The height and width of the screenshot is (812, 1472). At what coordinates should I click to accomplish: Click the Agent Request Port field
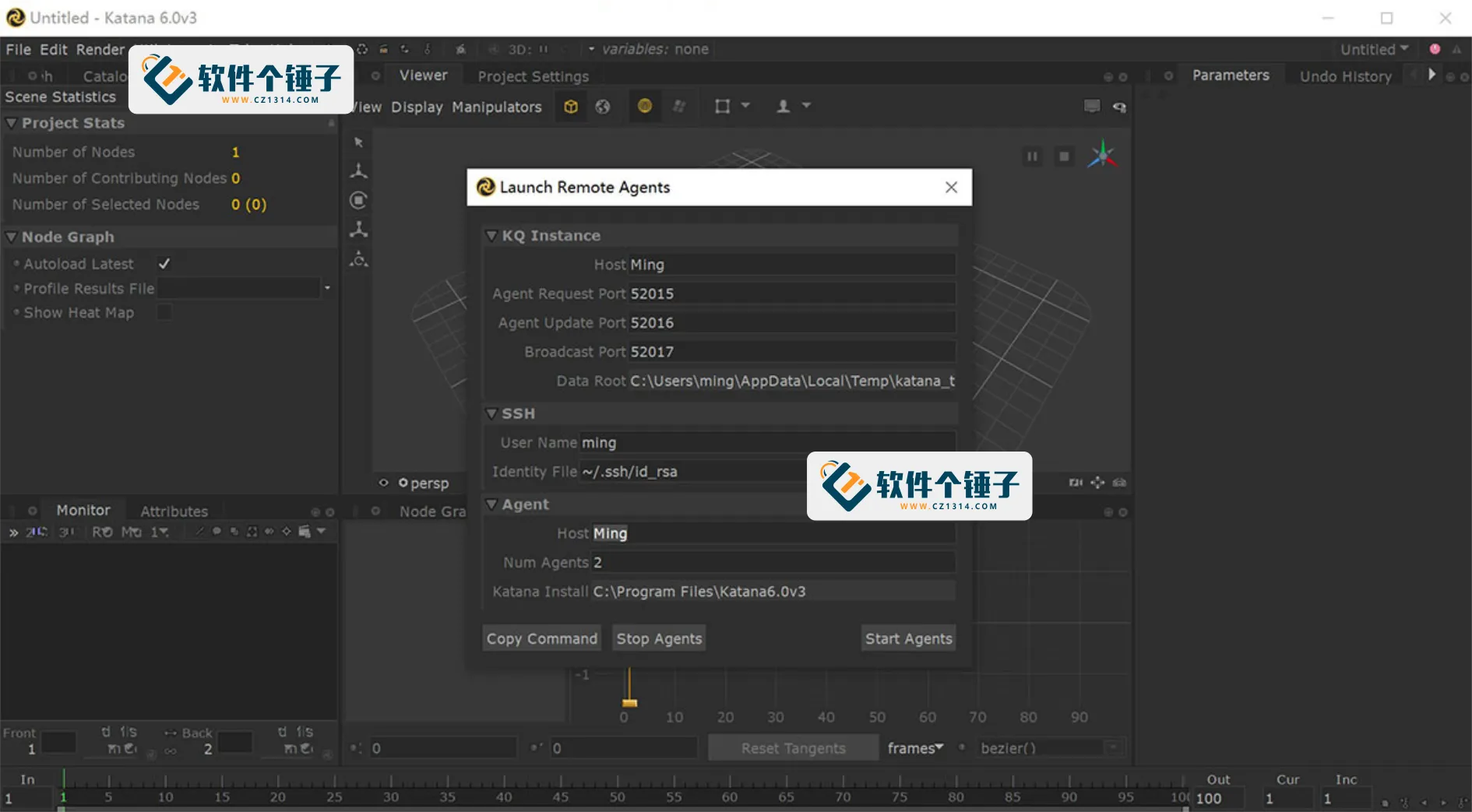792,294
